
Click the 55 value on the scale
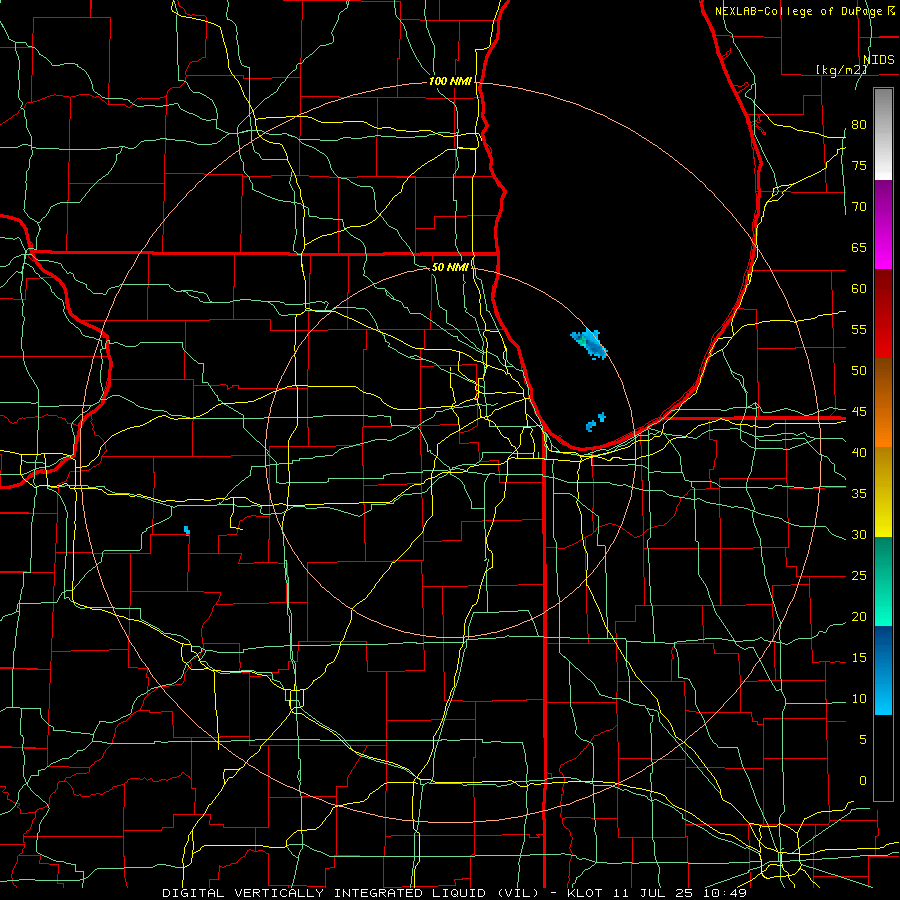pyautogui.click(x=859, y=329)
